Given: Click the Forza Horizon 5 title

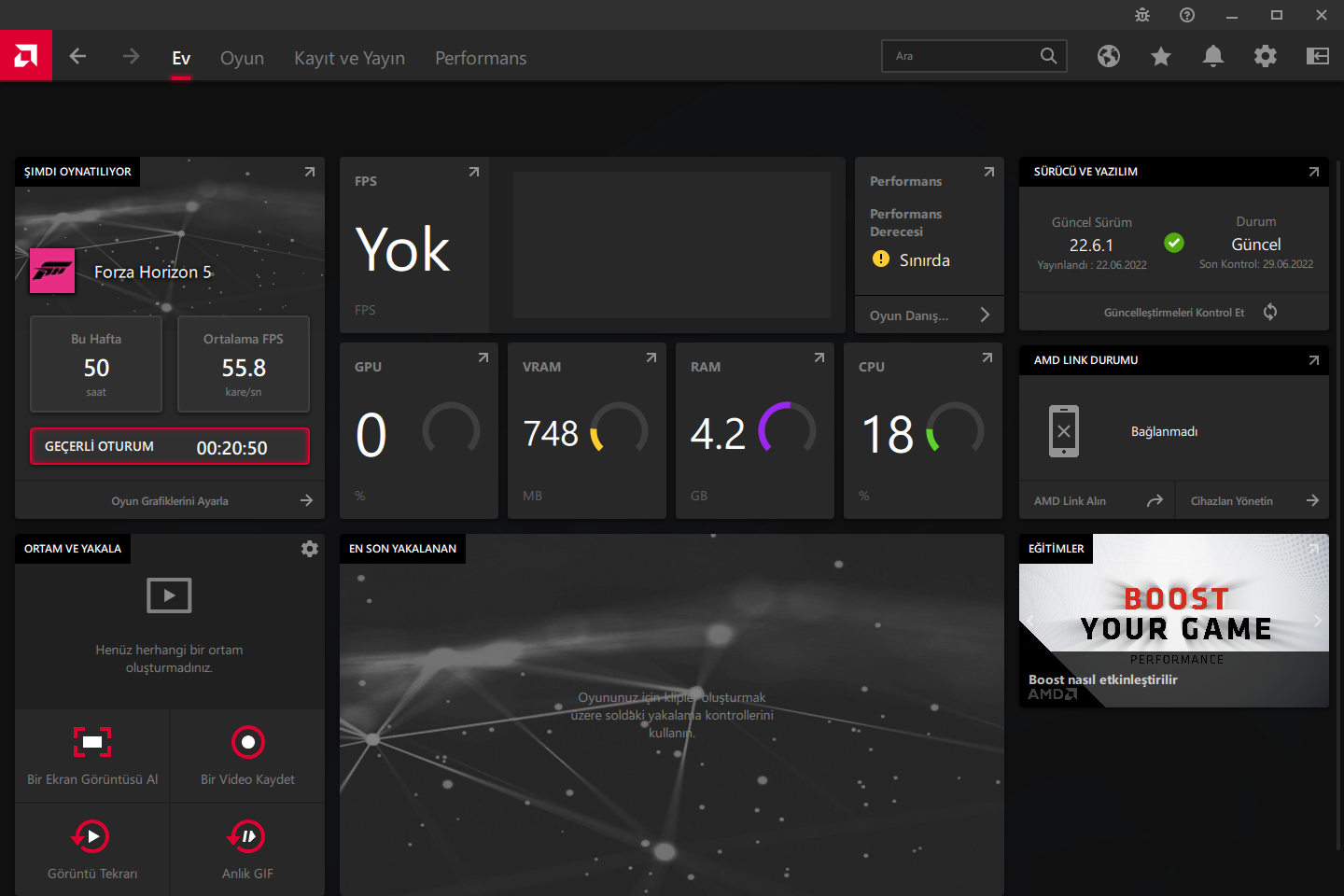Looking at the screenshot, I should (x=153, y=272).
